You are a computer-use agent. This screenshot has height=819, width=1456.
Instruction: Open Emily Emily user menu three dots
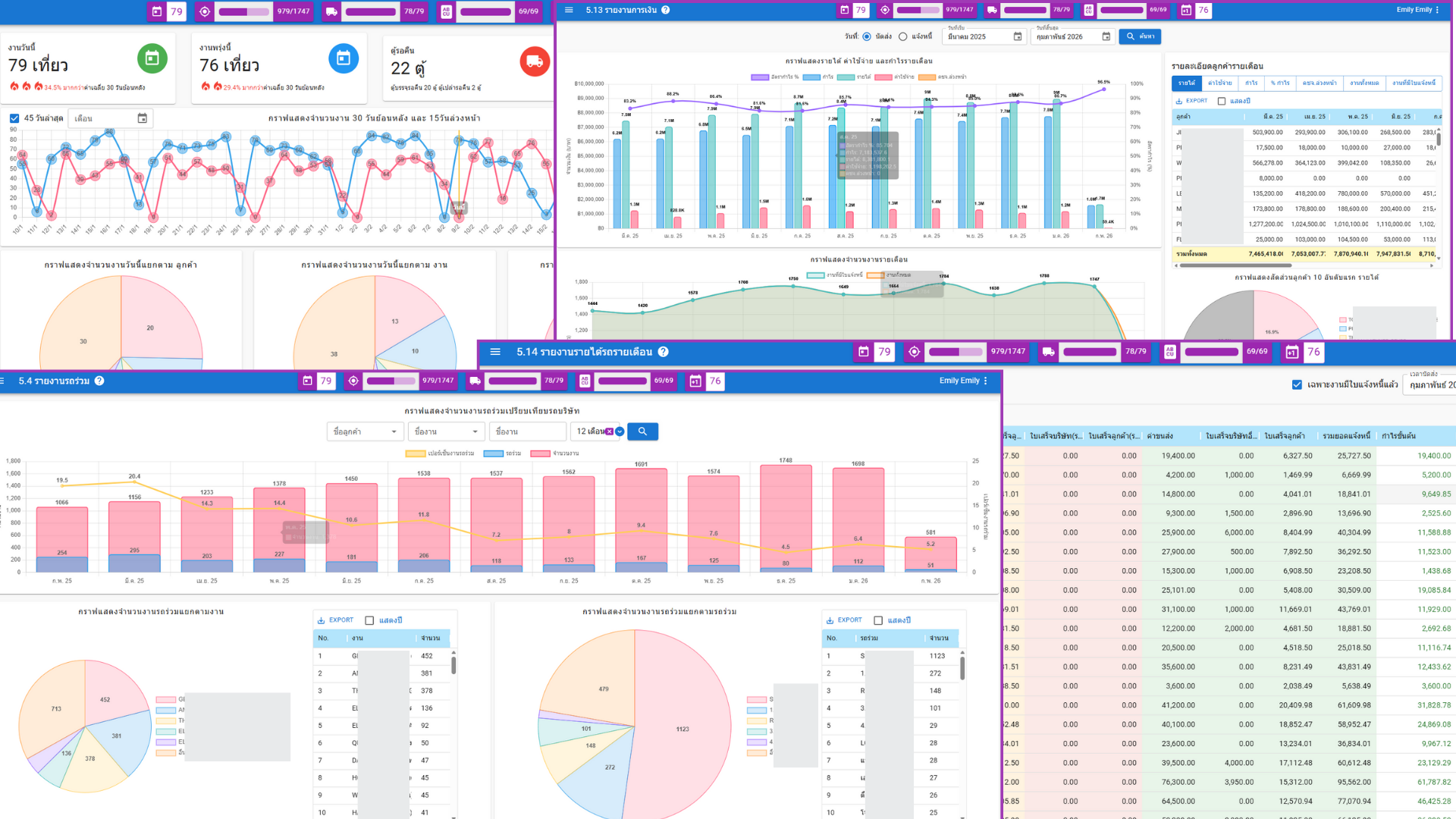click(x=1437, y=10)
